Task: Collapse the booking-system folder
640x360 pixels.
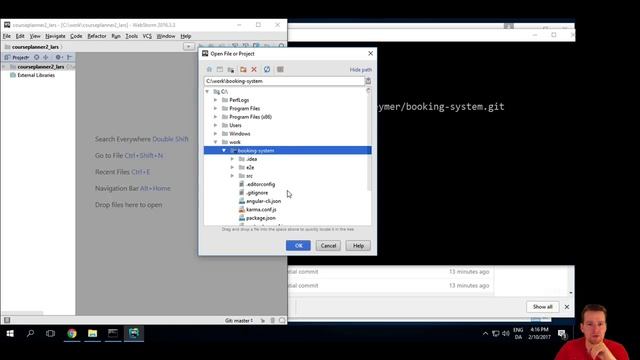Action: [x=224, y=151]
